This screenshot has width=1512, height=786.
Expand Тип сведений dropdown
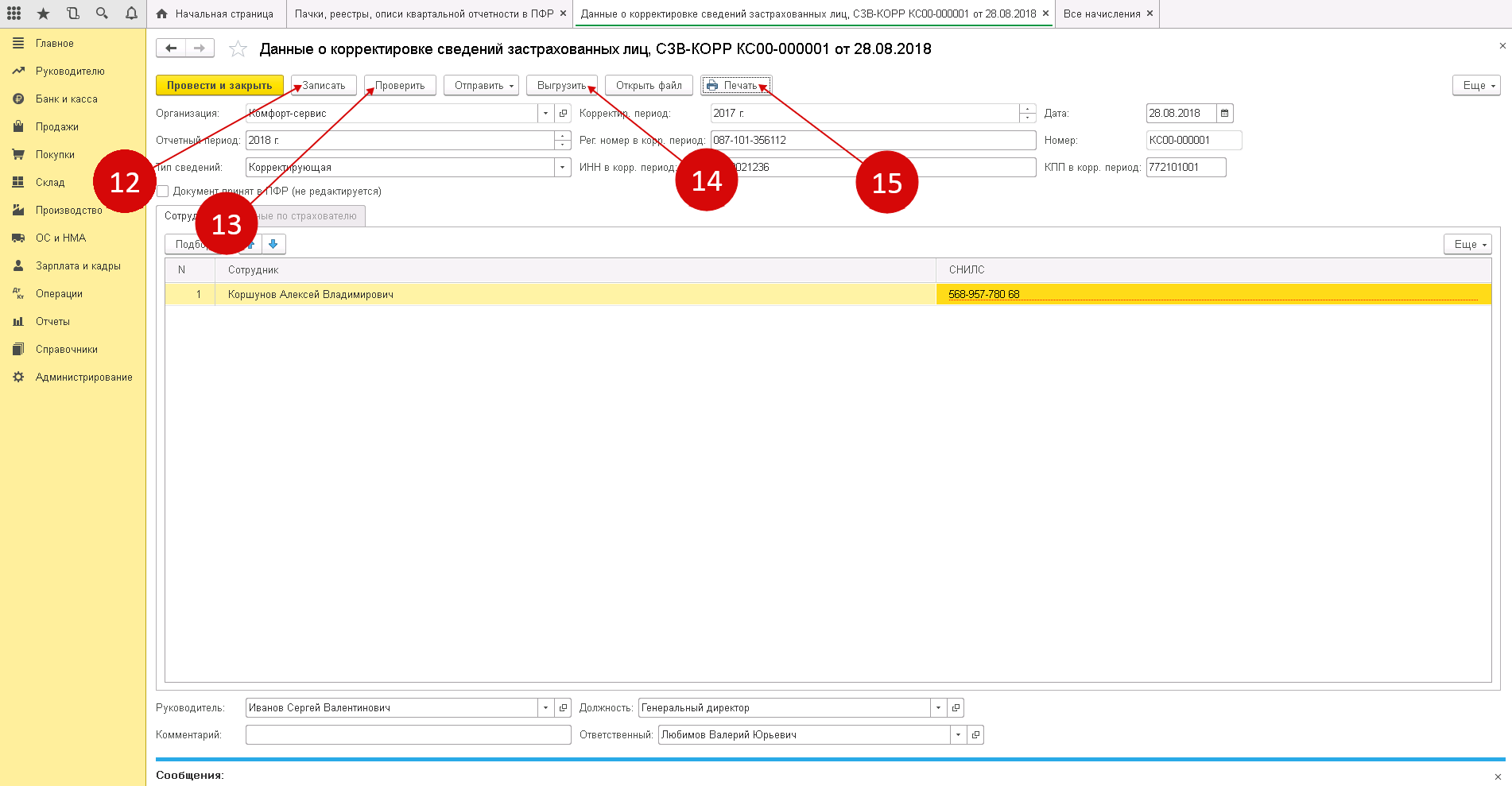pyautogui.click(x=563, y=168)
